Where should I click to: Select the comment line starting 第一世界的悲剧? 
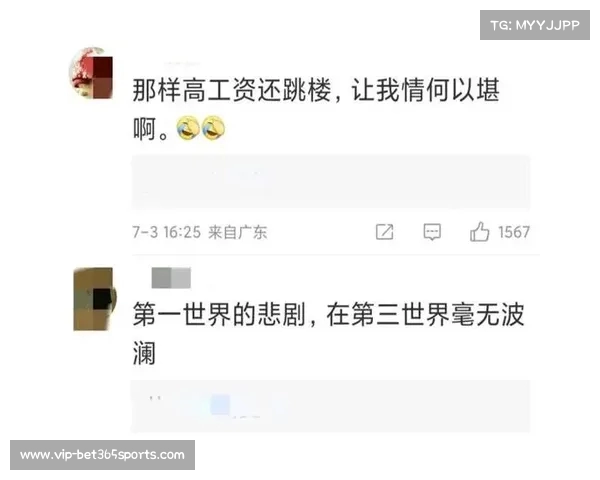[328, 314]
